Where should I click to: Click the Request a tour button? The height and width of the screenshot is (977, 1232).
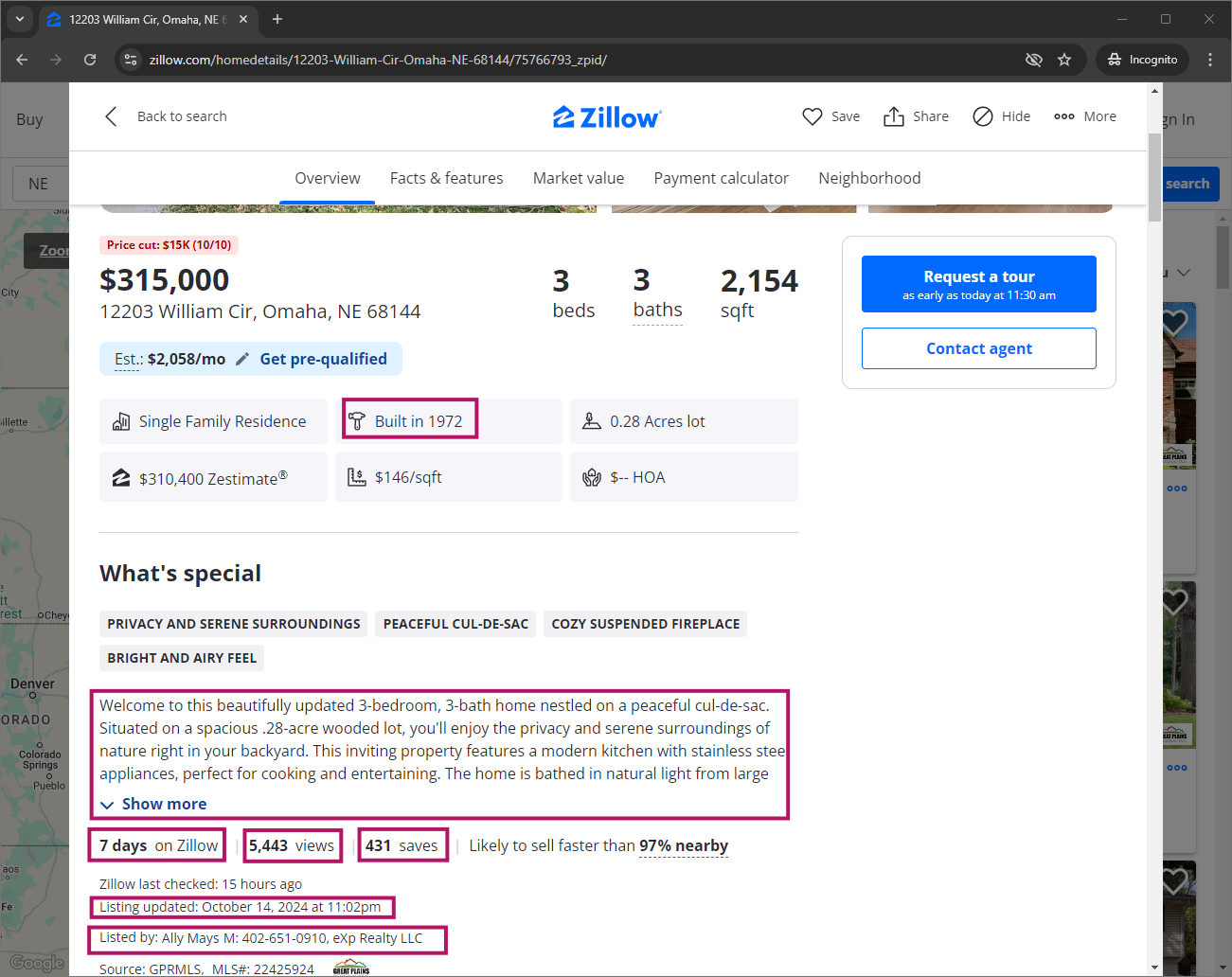[x=978, y=284]
